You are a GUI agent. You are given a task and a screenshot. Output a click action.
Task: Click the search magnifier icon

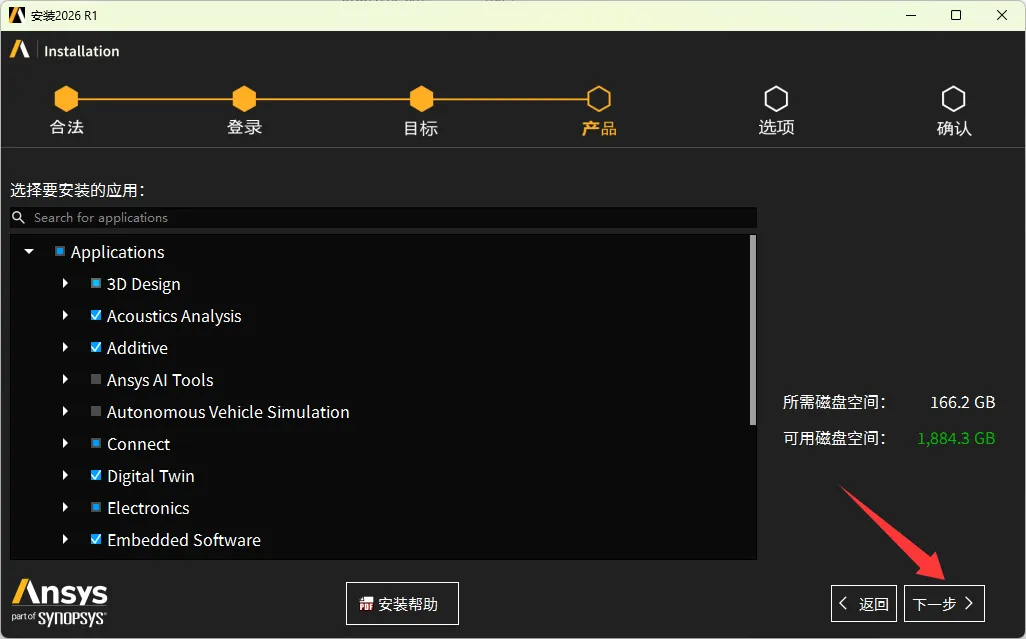point(18,217)
